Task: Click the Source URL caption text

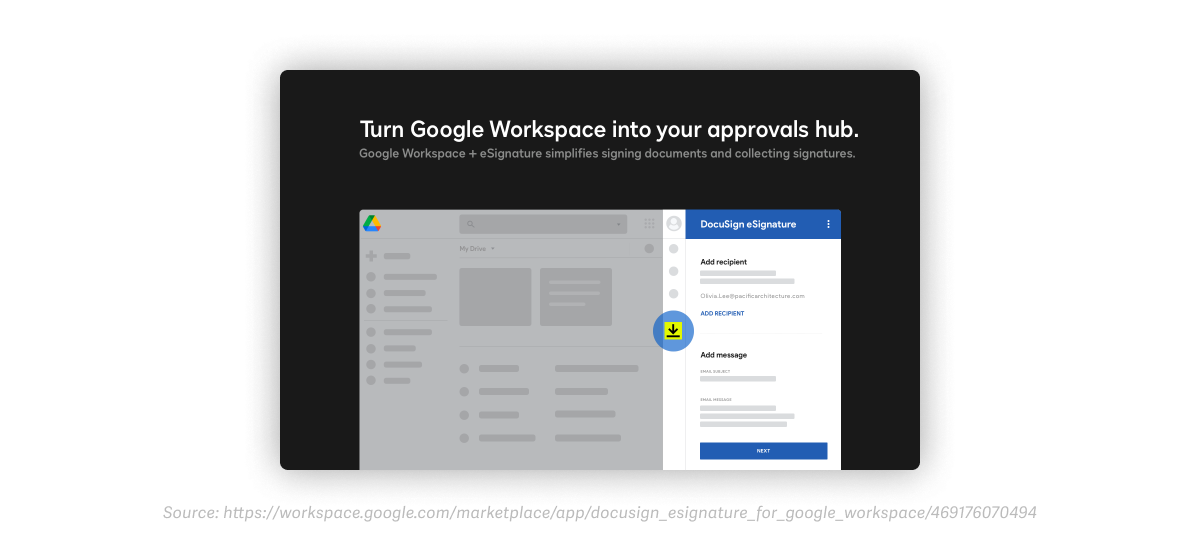Action: pyautogui.click(x=600, y=513)
